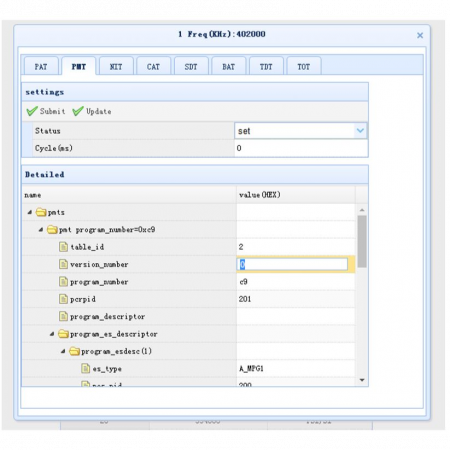Click the Update button
The height and width of the screenshot is (450, 450).
click(x=92, y=111)
